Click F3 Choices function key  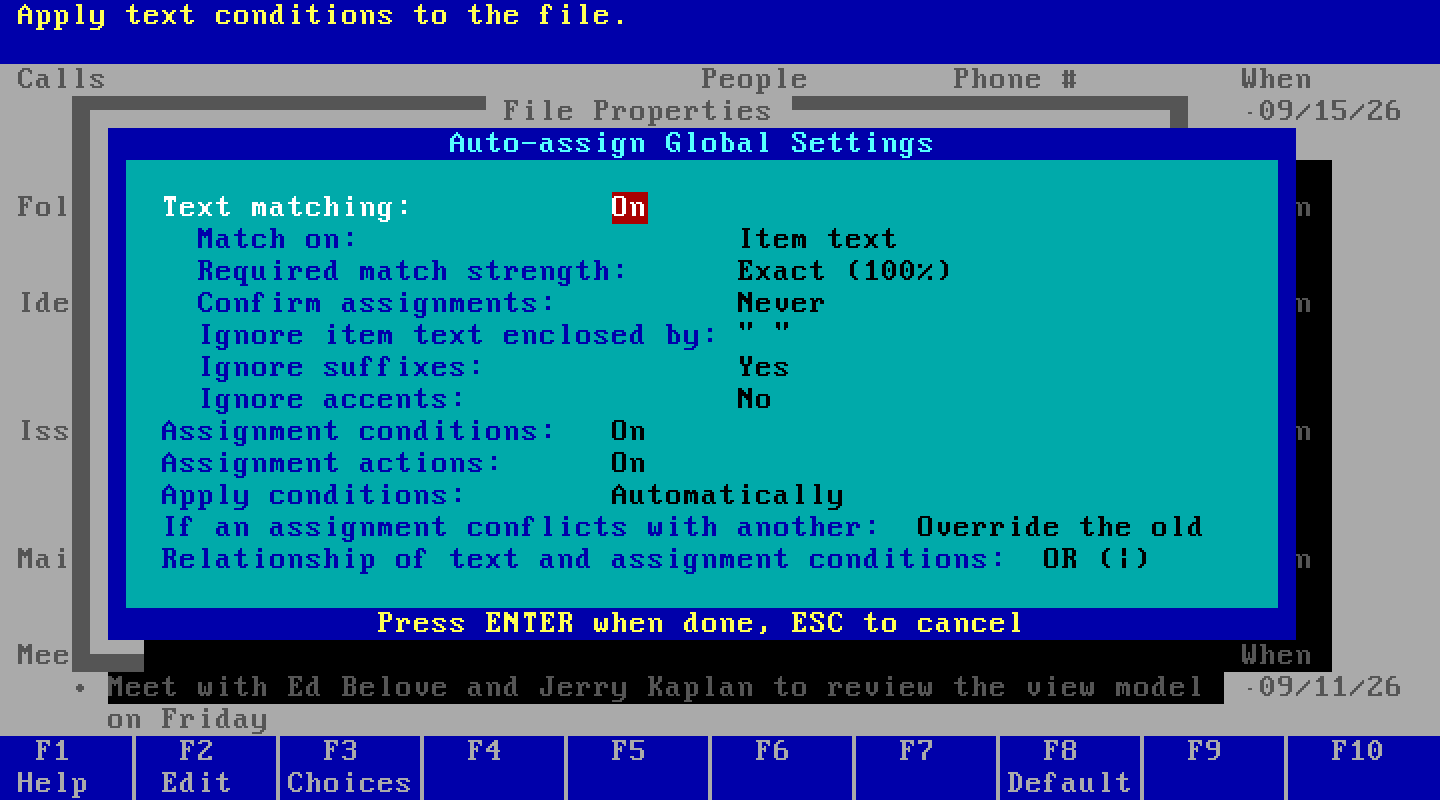coord(349,767)
